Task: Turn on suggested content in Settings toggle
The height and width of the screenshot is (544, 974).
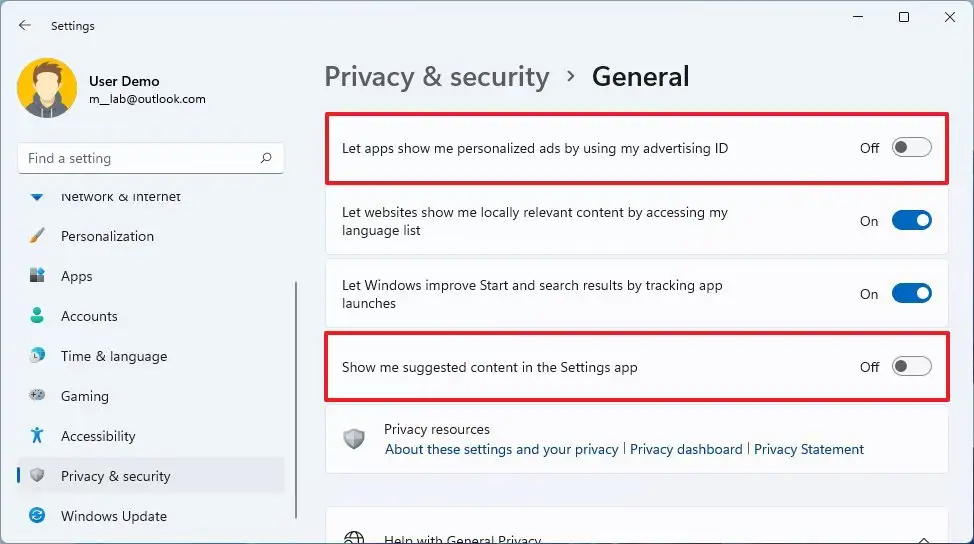Action: pos(911,367)
